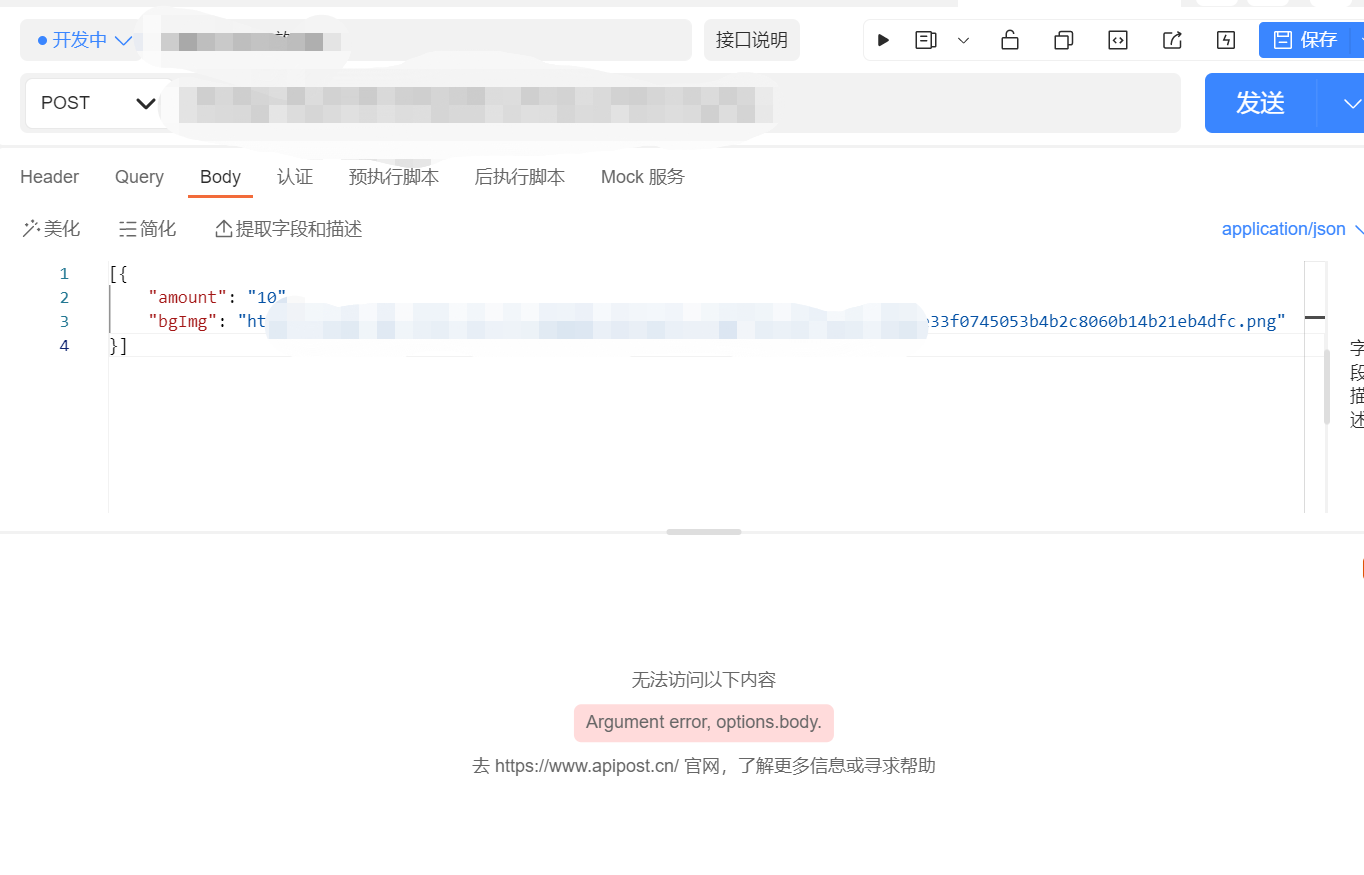The image size is (1364, 875).
Task: Click the 接口说明 button
Action: click(752, 40)
